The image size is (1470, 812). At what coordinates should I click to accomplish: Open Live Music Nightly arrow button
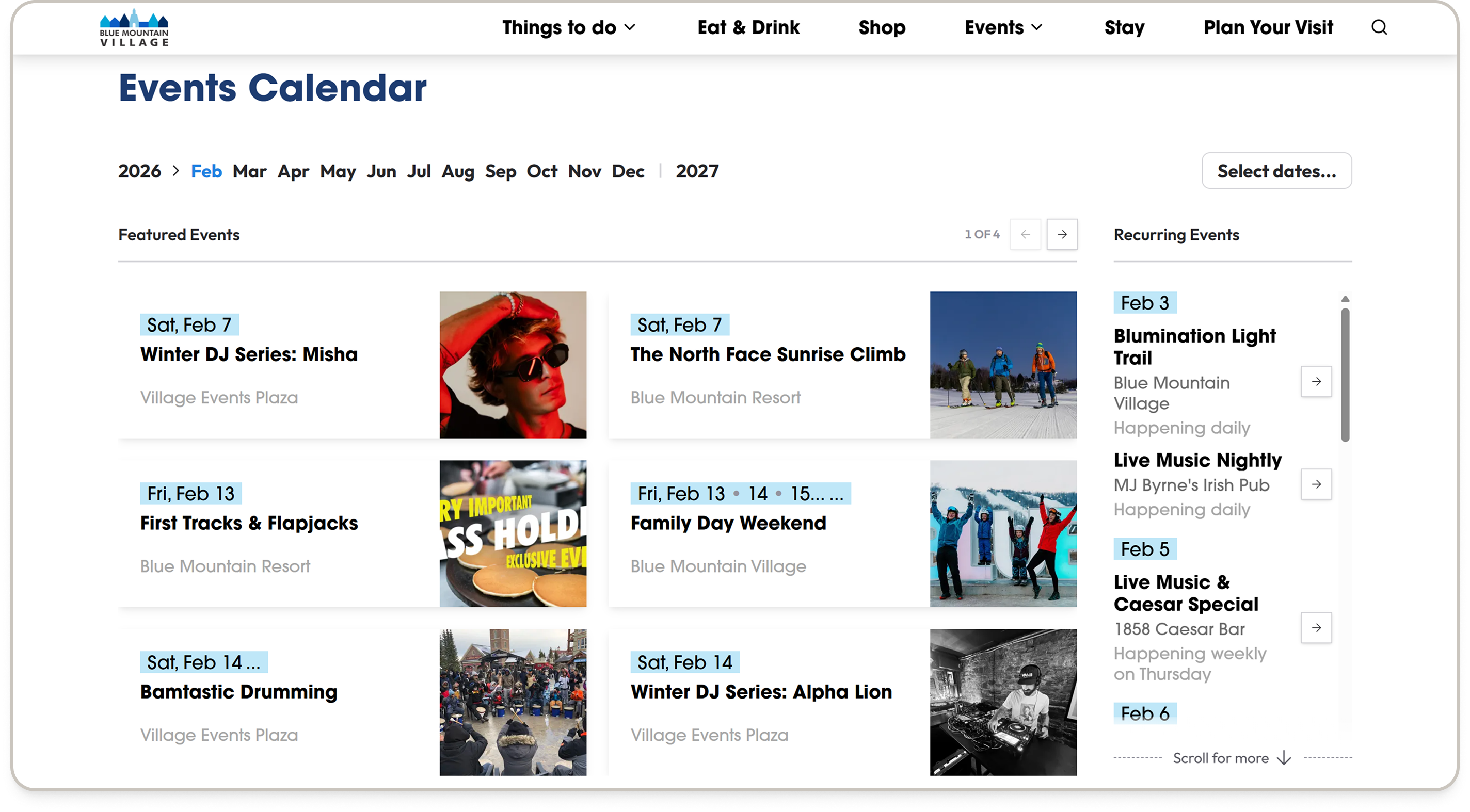(x=1316, y=484)
